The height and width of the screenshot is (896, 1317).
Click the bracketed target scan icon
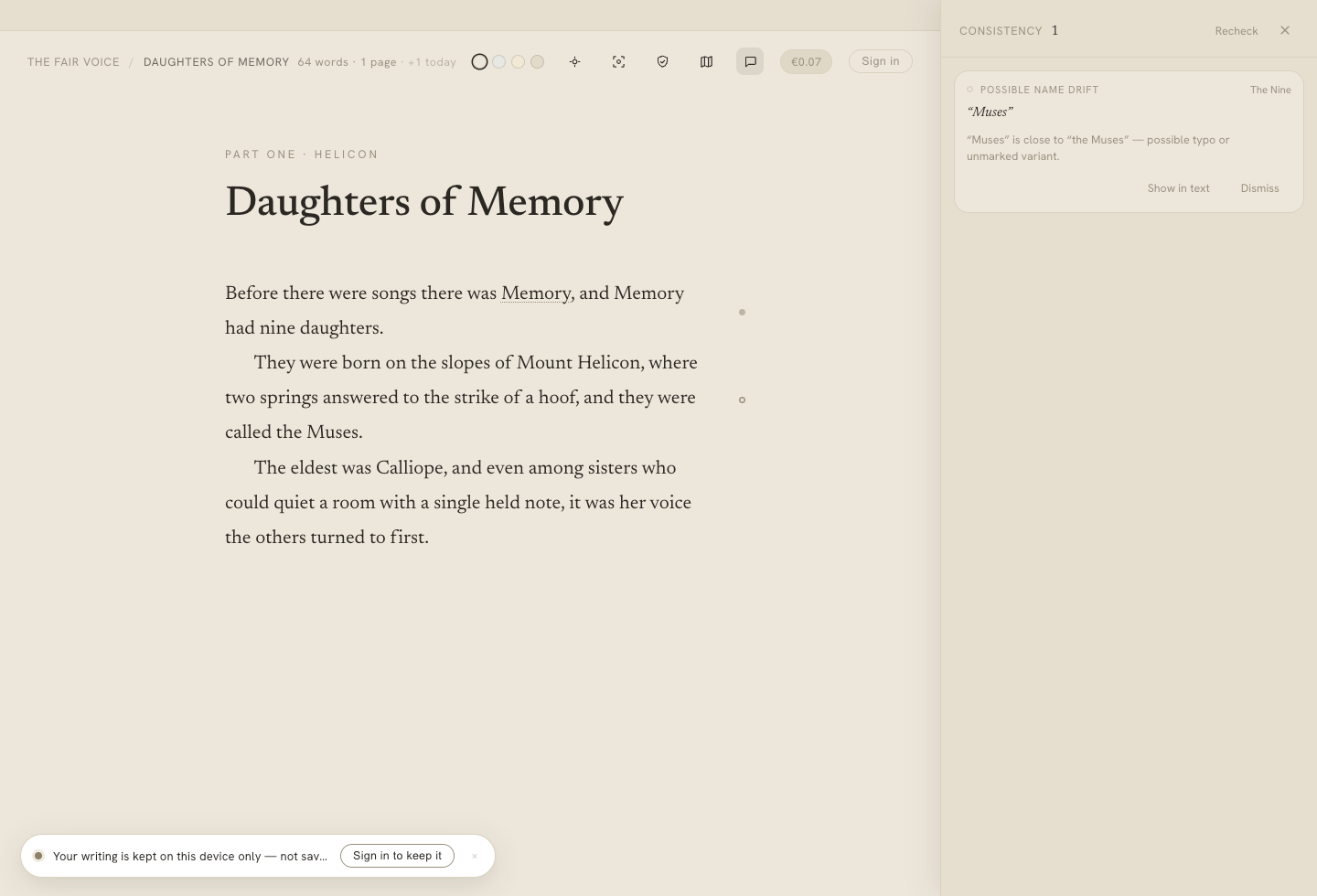[618, 61]
